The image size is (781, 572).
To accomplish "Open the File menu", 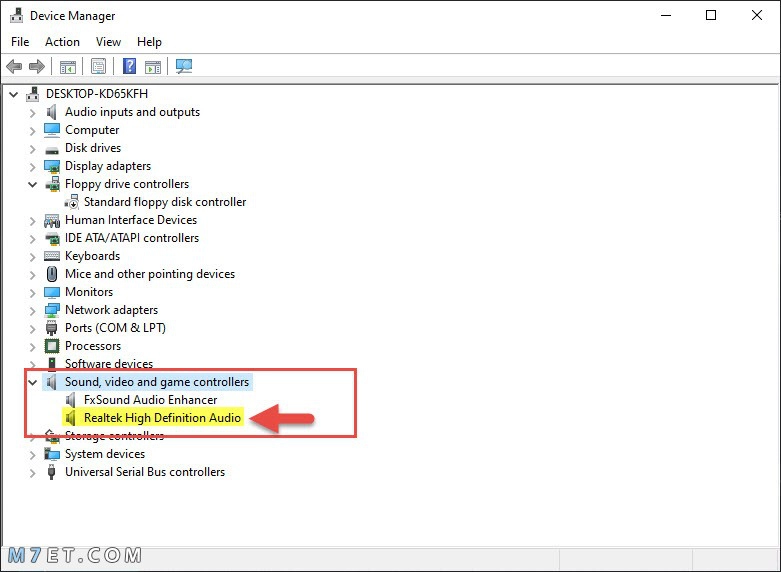I will (20, 42).
